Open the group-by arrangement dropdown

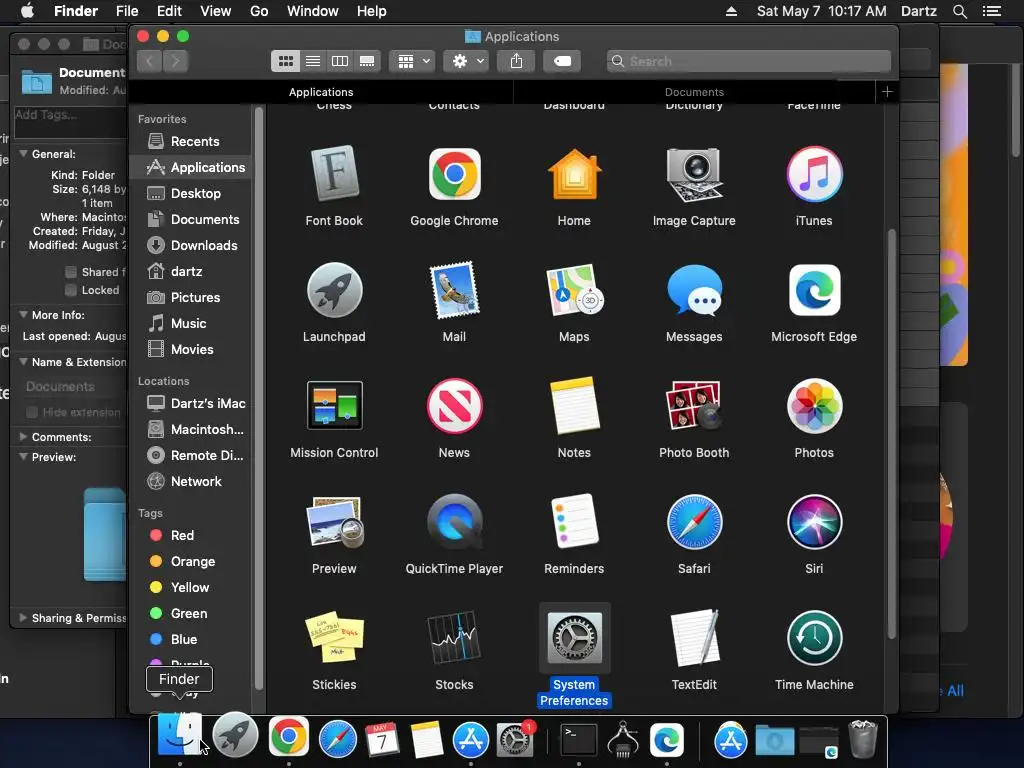[x=411, y=61]
